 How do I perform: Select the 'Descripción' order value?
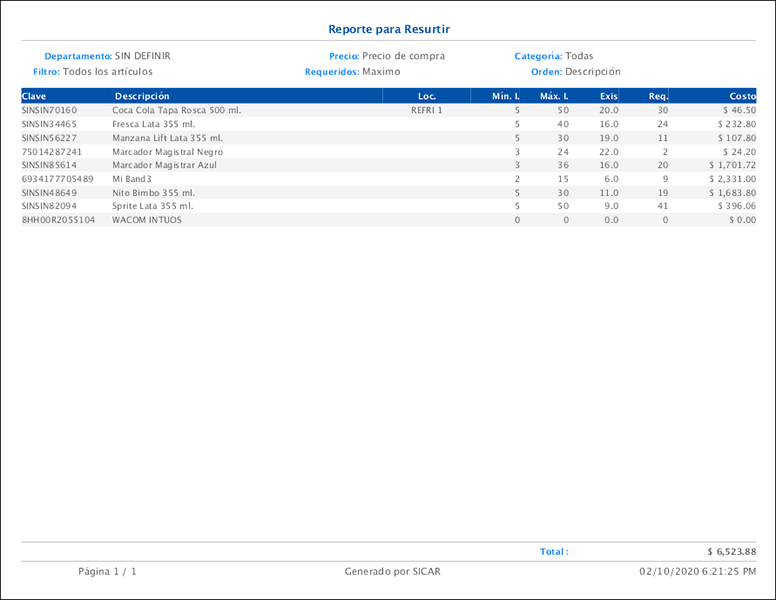tap(593, 72)
